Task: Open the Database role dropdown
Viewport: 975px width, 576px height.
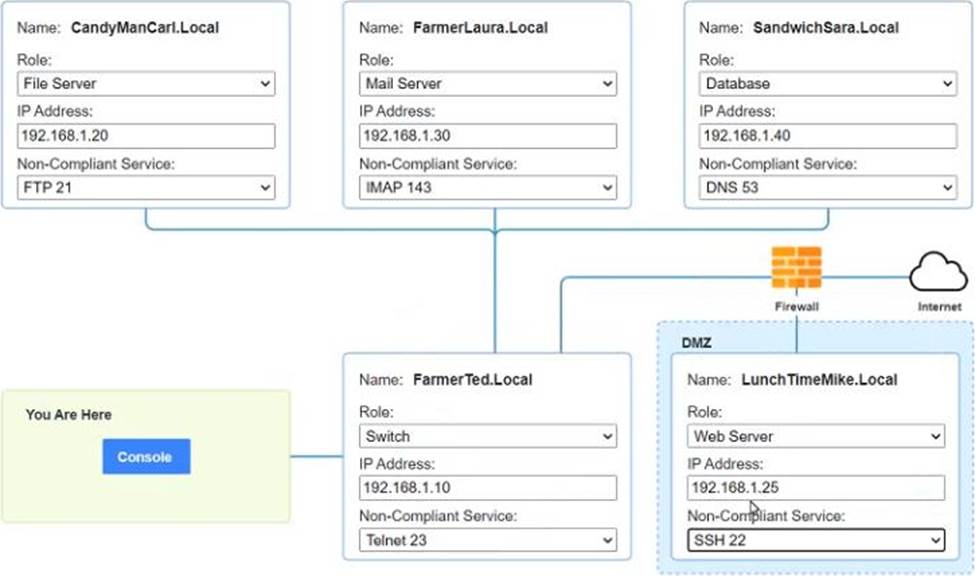Action: [828, 84]
